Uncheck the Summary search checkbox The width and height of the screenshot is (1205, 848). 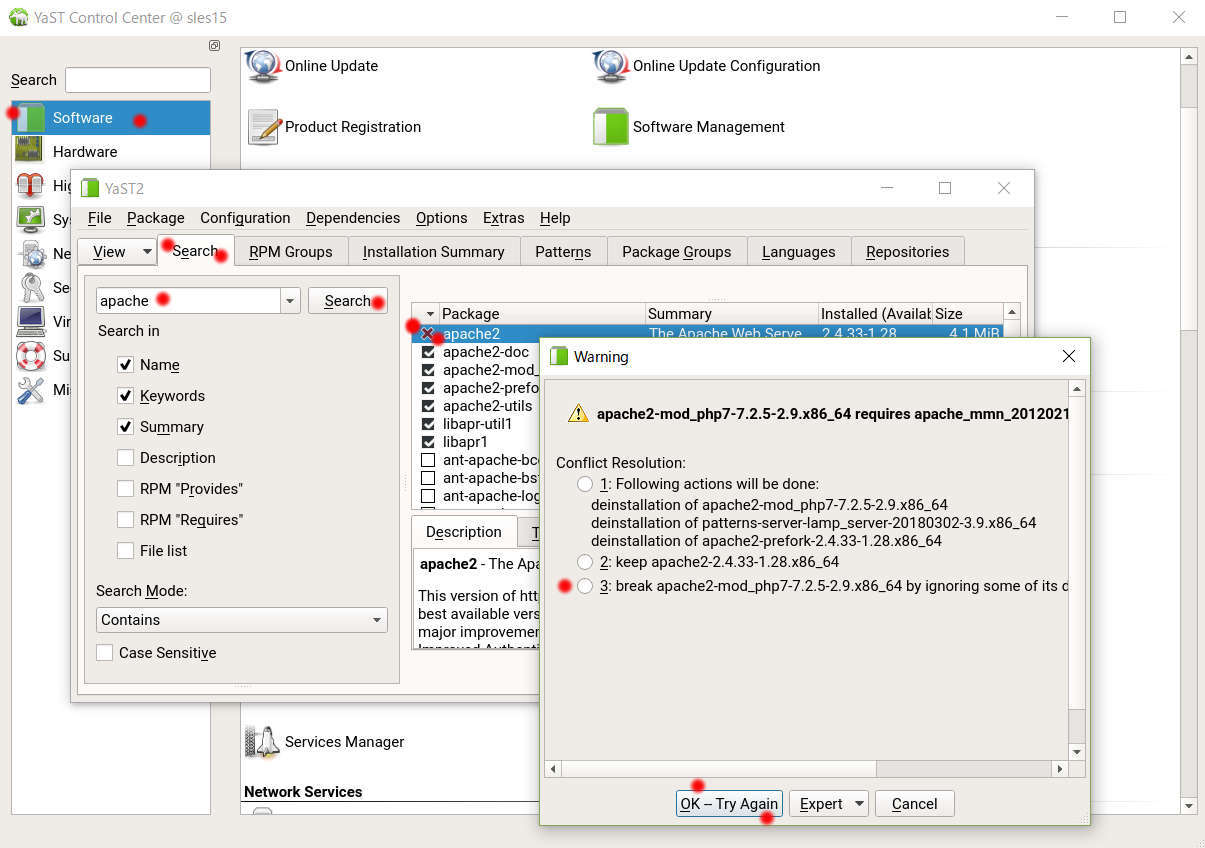pos(125,427)
